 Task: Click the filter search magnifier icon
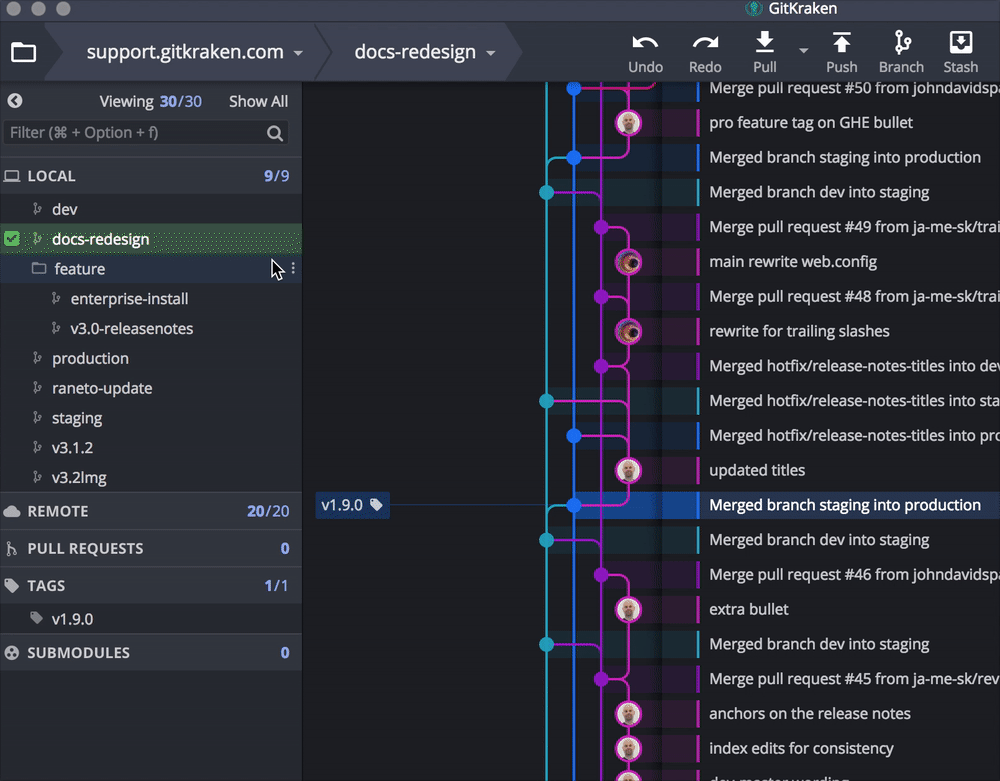pos(275,133)
